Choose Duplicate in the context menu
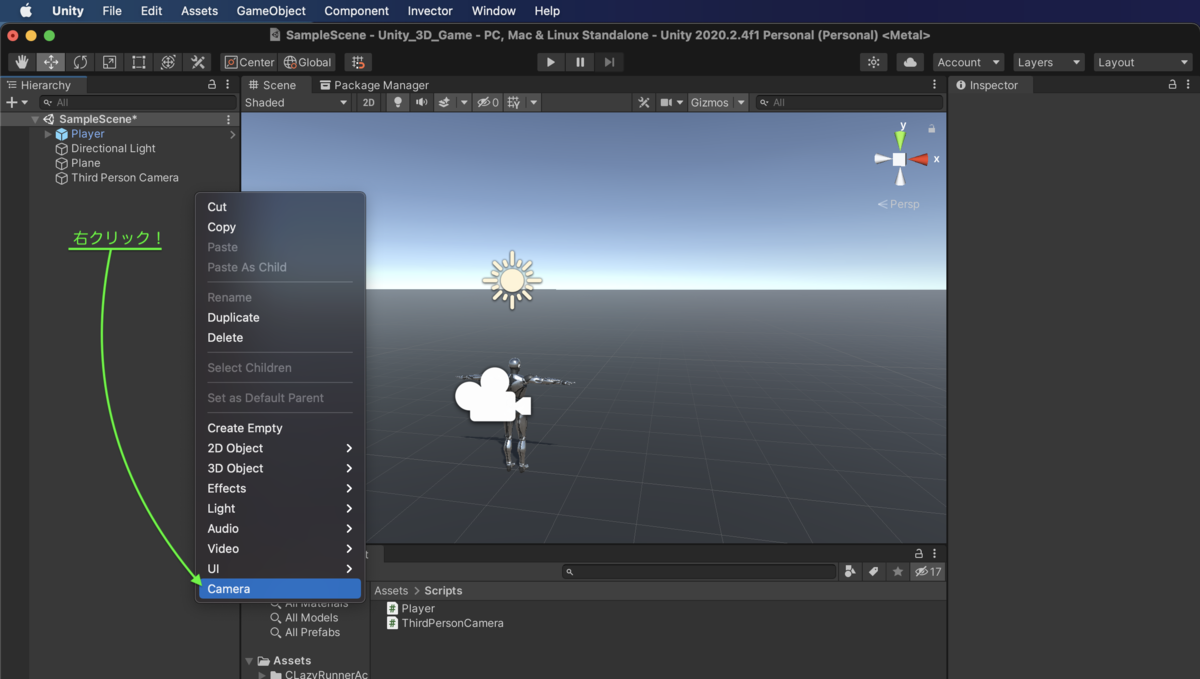 (280, 317)
